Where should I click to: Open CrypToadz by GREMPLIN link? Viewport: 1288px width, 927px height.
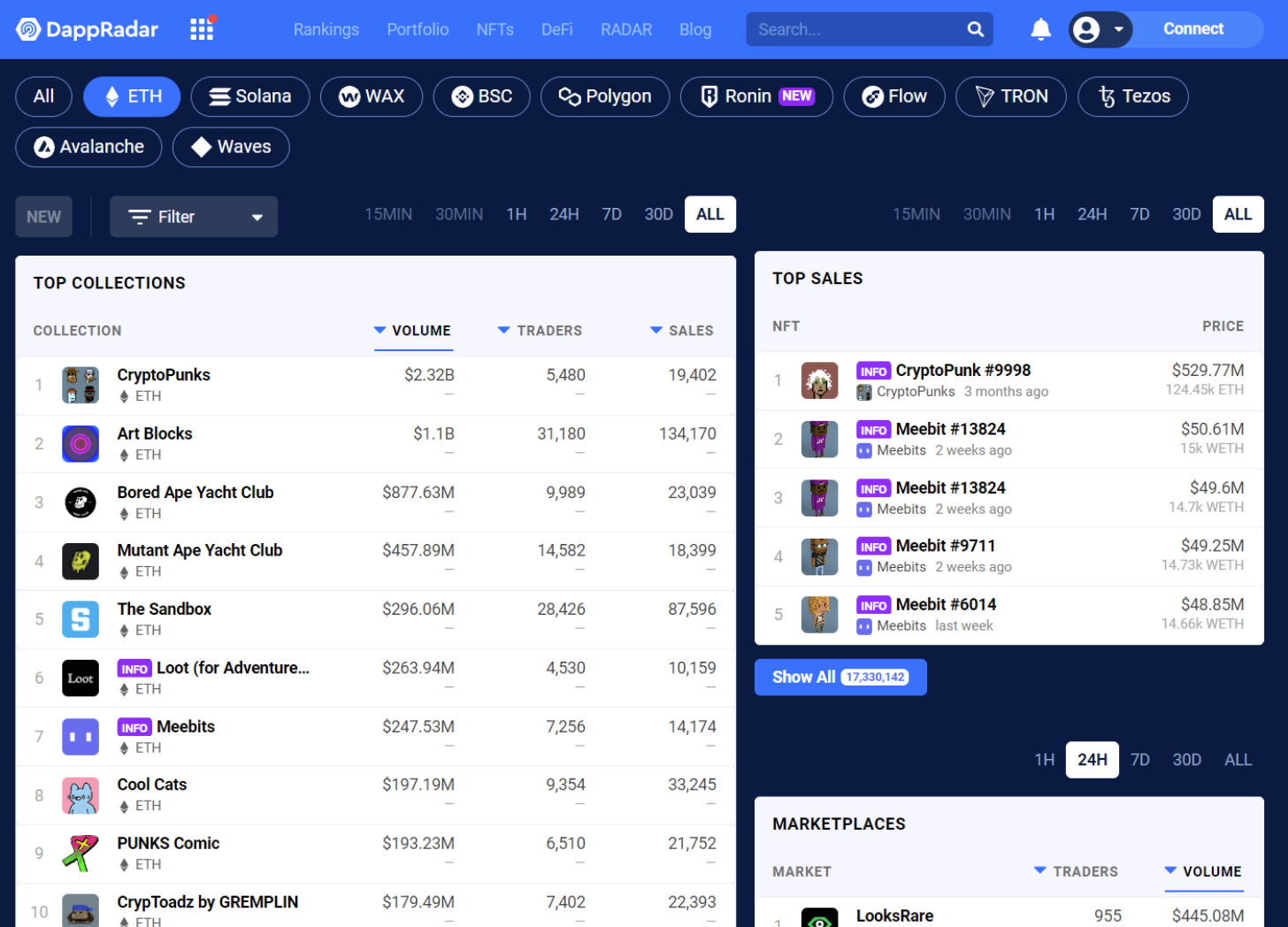(x=208, y=902)
